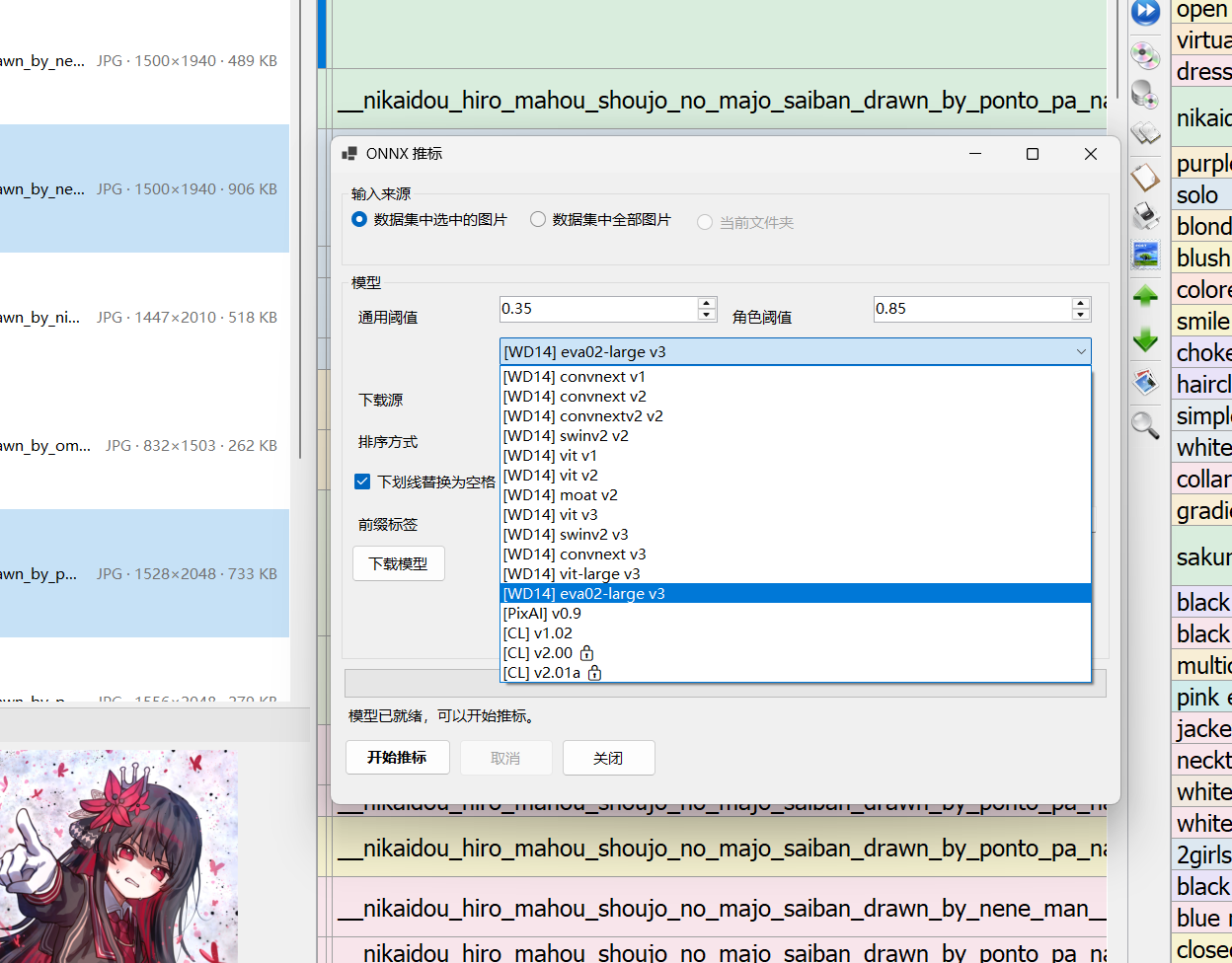
Task: Click the 开始推标 button
Action: point(397,758)
